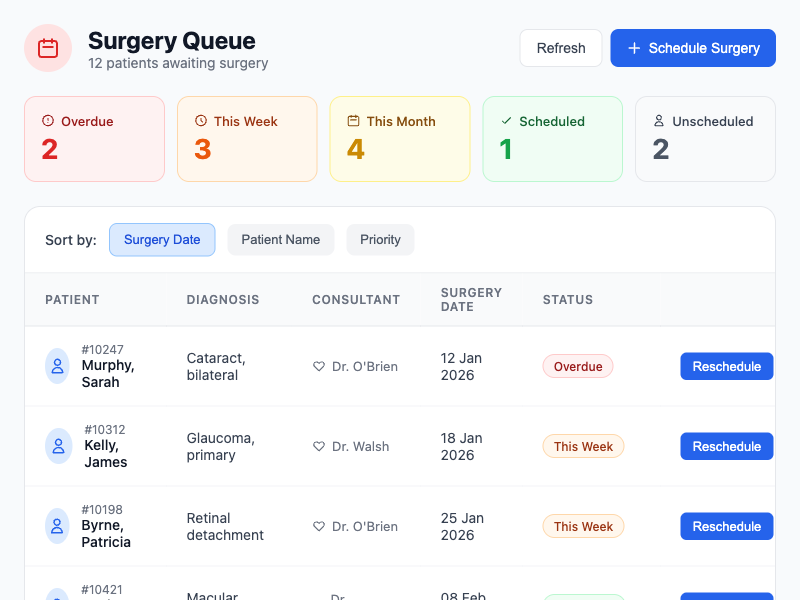Click the PATIENT column header
Screen dimensions: 800x600
click(72, 299)
